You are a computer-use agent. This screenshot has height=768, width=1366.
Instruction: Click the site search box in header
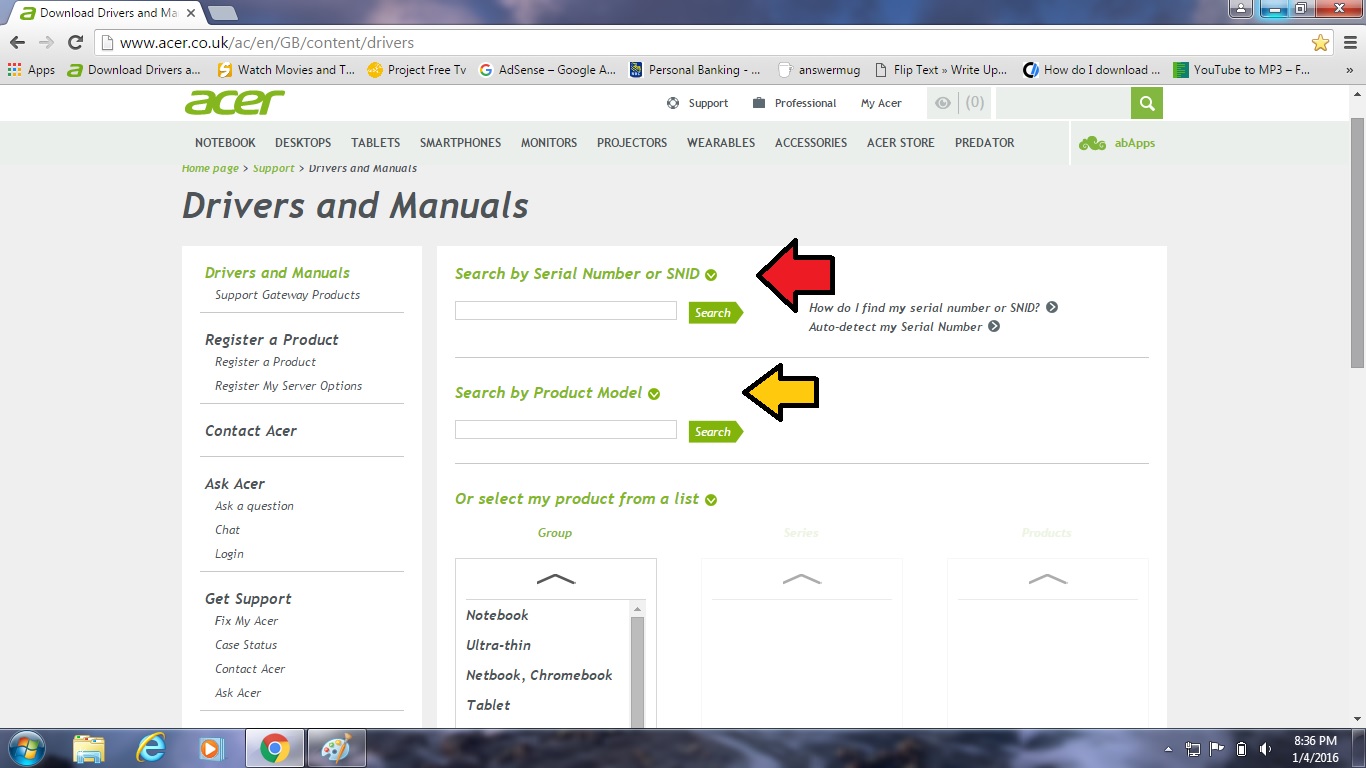[x=1063, y=103]
